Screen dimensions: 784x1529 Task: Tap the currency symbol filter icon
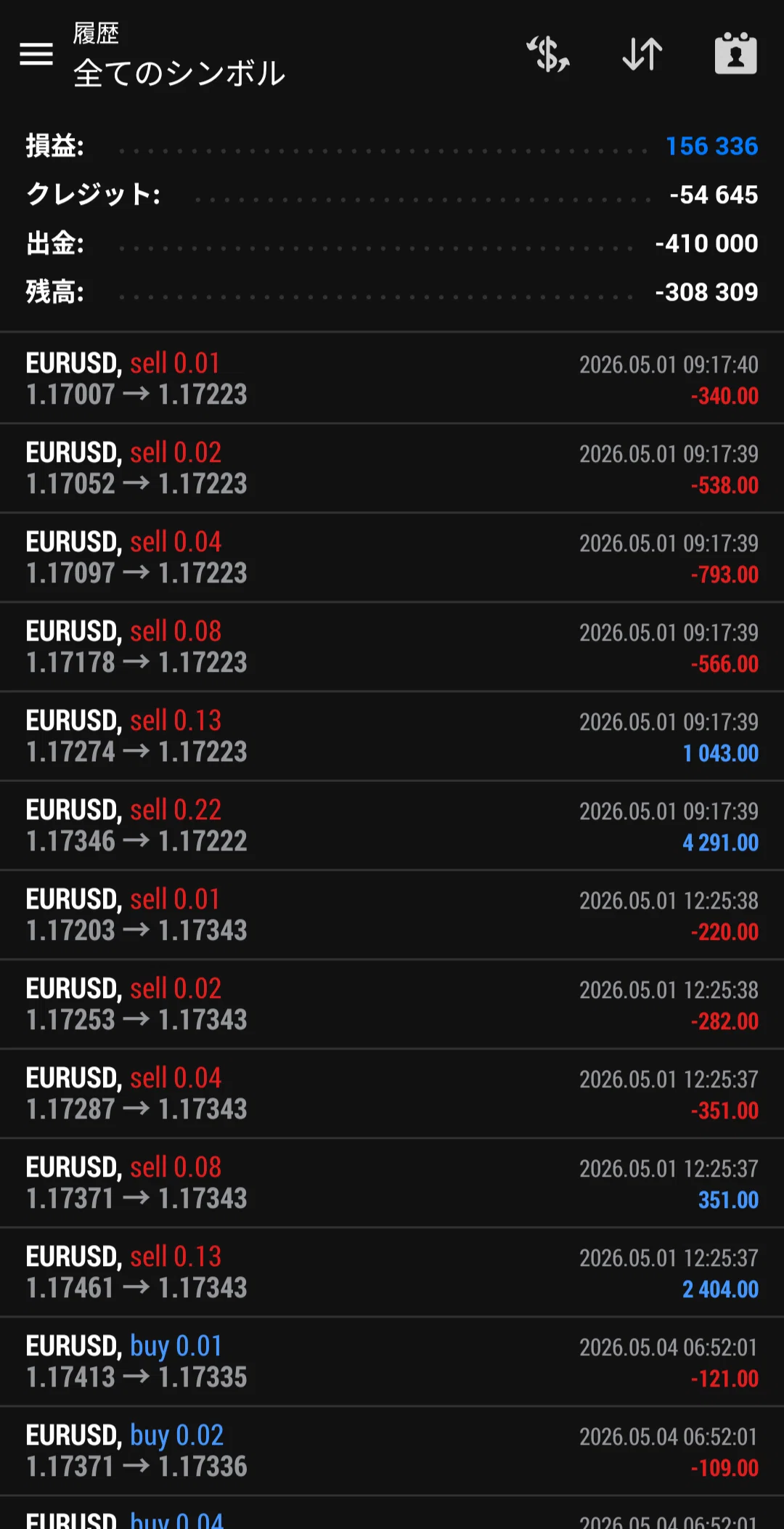(x=548, y=54)
